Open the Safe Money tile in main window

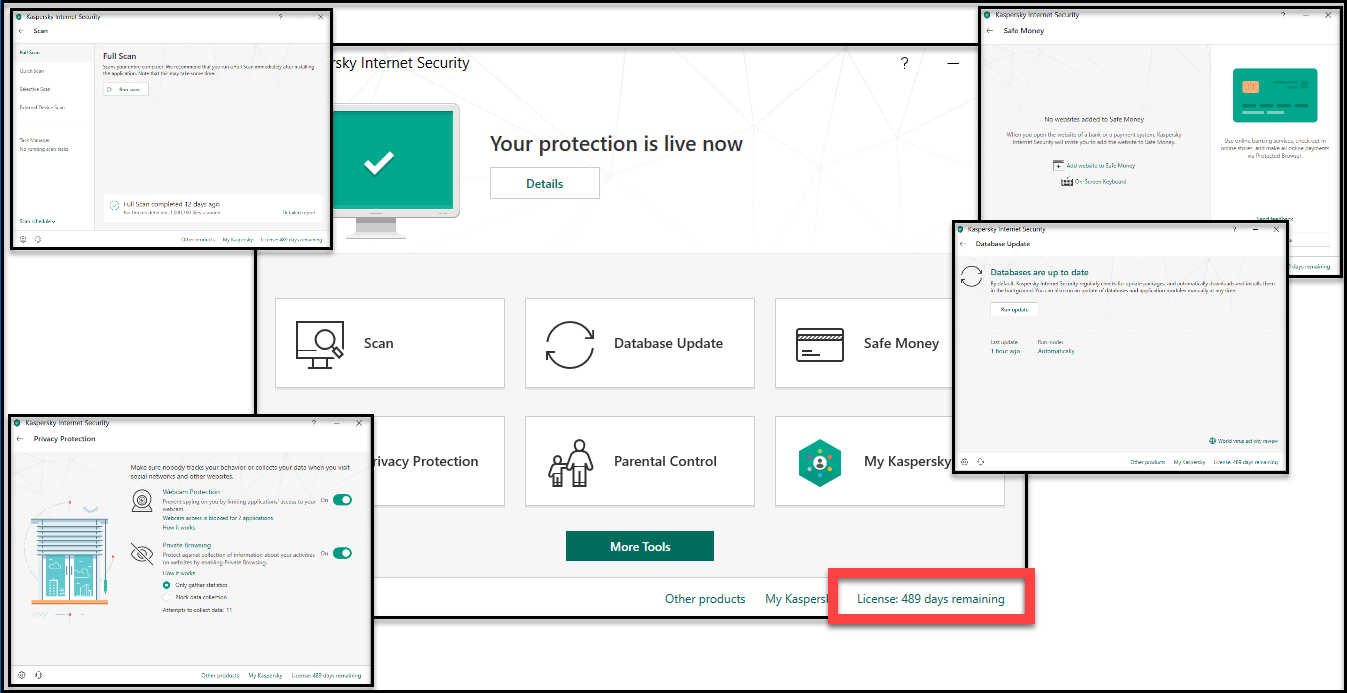(864, 343)
